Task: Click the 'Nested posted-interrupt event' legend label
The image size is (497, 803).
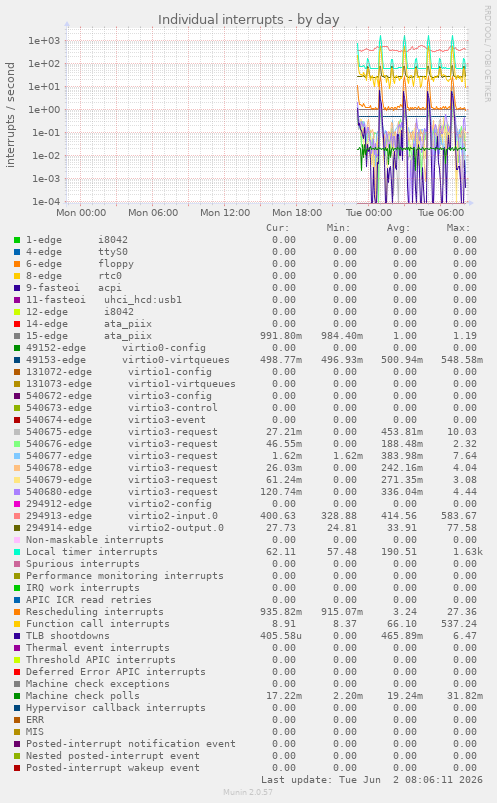Action: coord(113,756)
